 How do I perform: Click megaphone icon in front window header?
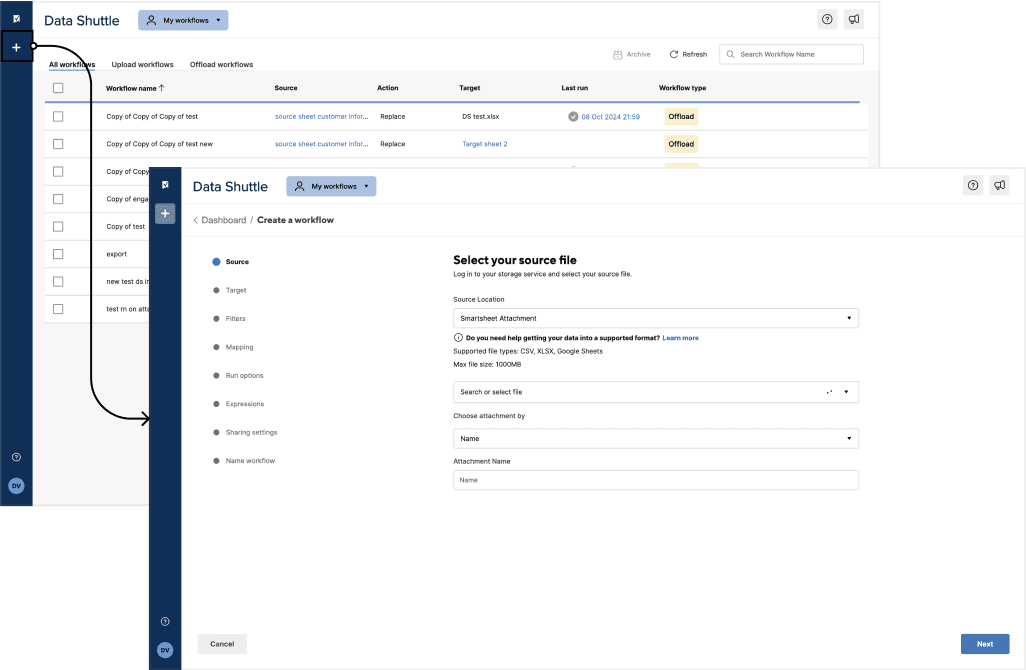[x=1000, y=185]
